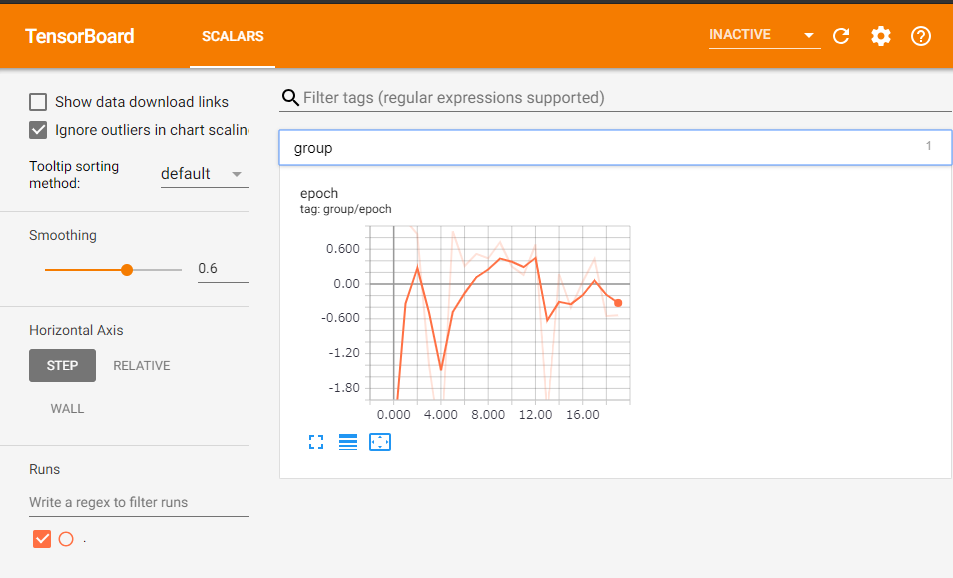
Task: Adjust the smoothing slider
Action: [x=126, y=269]
